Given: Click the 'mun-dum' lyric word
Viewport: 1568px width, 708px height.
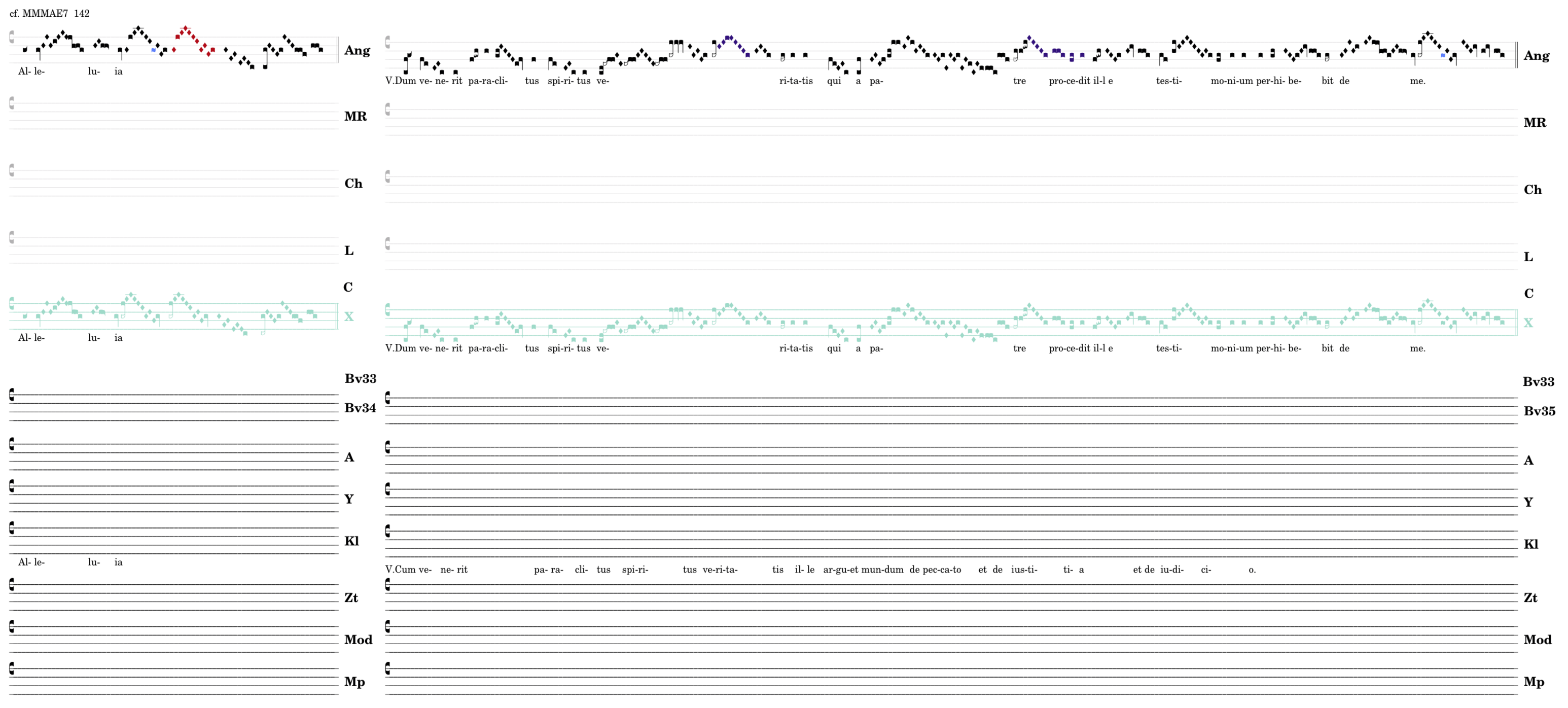Looking at the screenshot, I should click(882, 569).
